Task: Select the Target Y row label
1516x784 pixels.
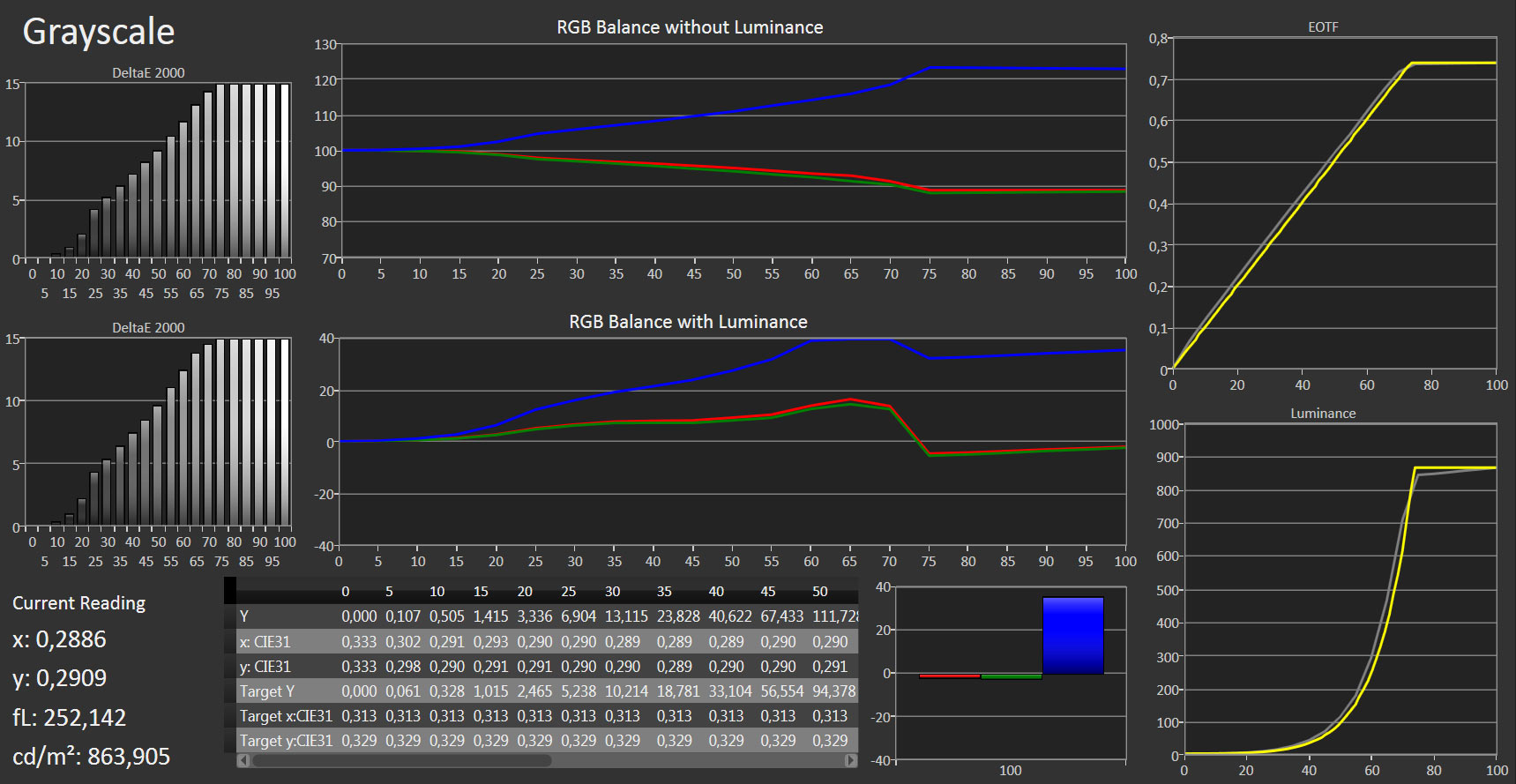Action: (267, 691)
